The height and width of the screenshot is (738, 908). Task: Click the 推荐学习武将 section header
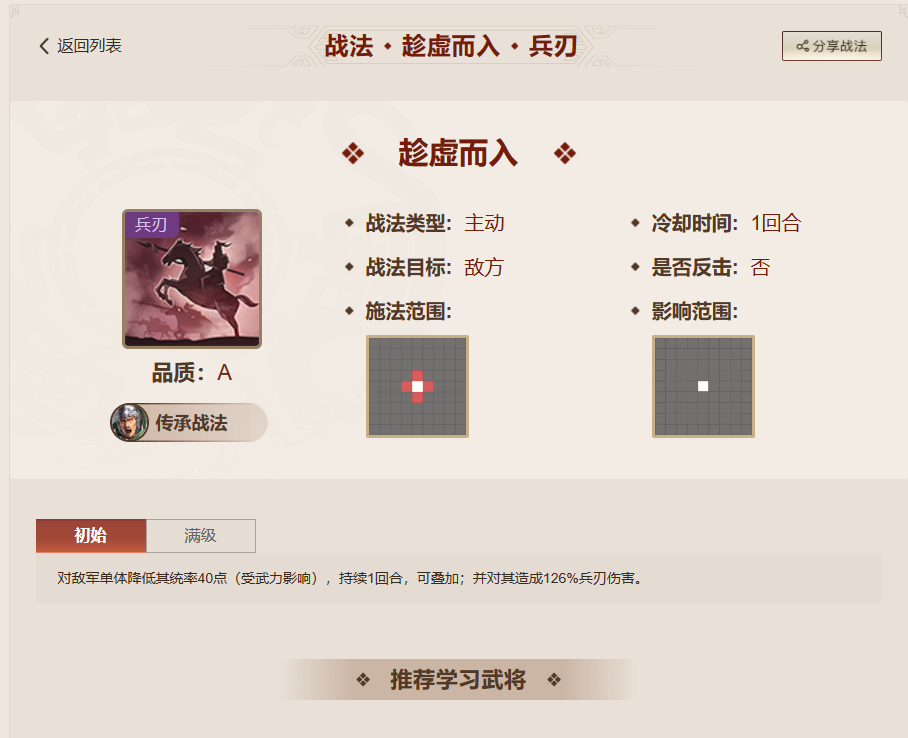point(458,679)
